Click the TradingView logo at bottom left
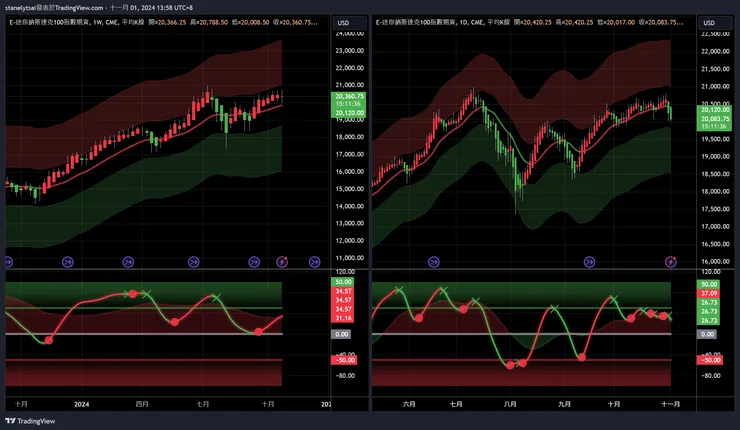 pyautogui.click(x=30, y=421)
